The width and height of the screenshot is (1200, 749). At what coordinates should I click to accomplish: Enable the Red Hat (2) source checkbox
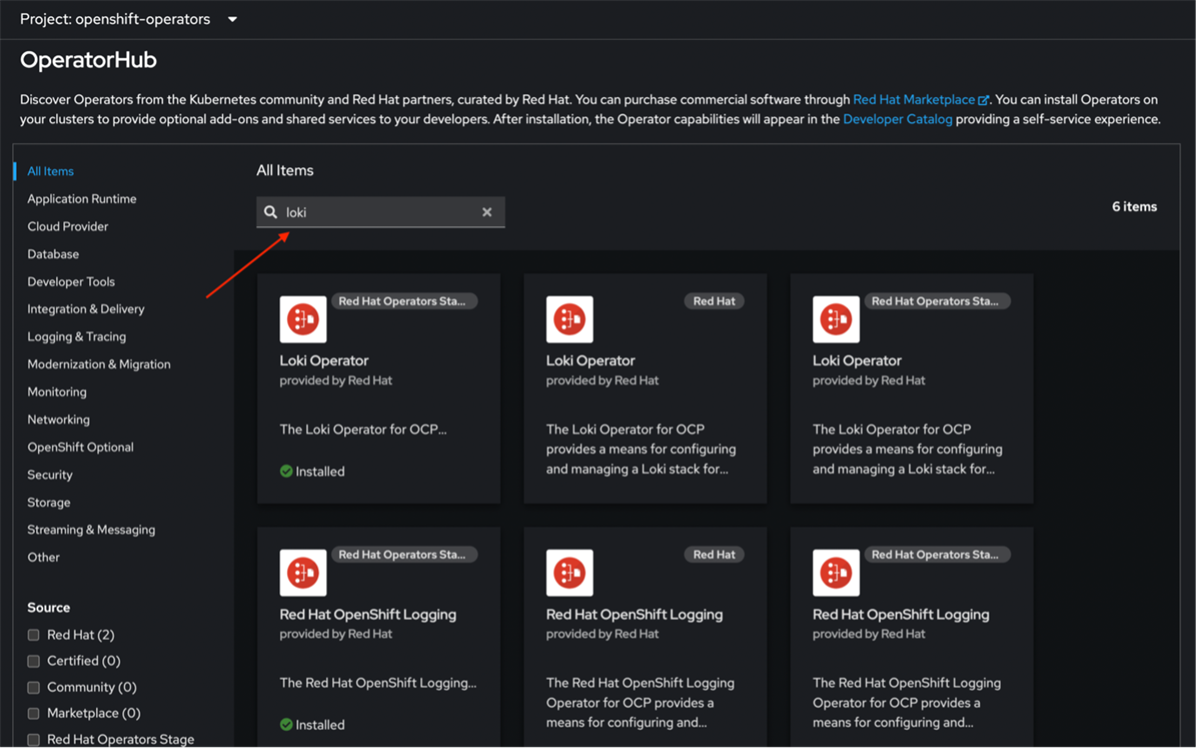(34, 635)
